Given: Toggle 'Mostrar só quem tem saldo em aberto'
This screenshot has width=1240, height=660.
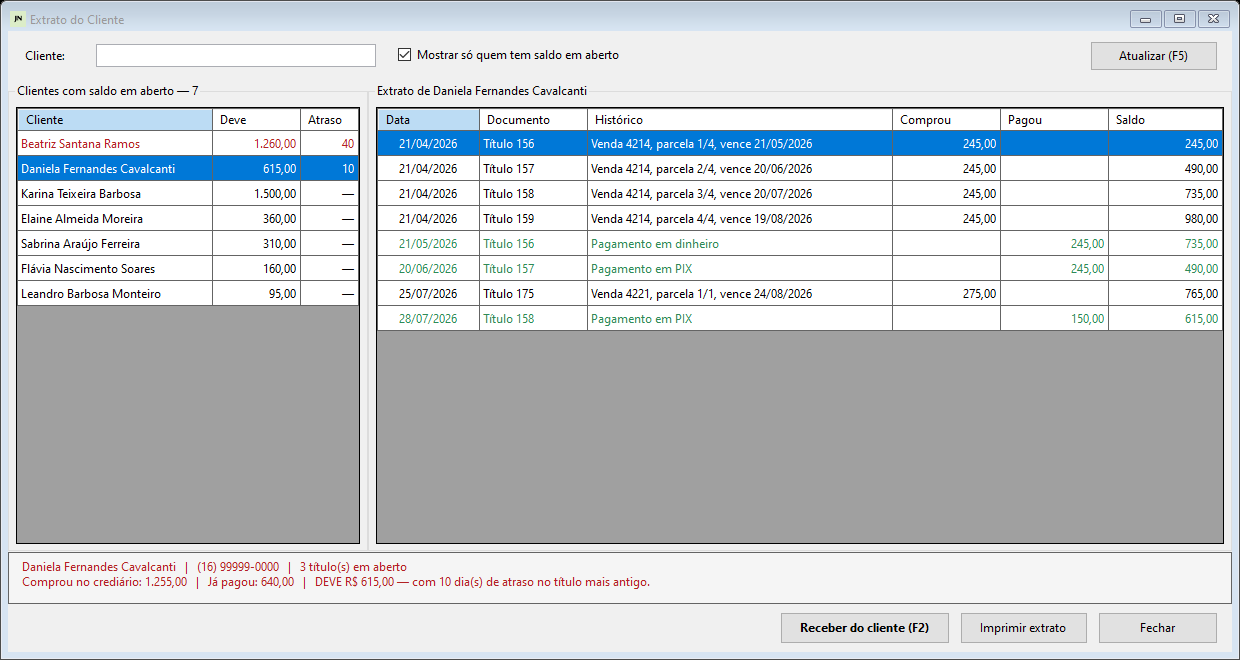Looking at the screenshot, I should (508, 55).
